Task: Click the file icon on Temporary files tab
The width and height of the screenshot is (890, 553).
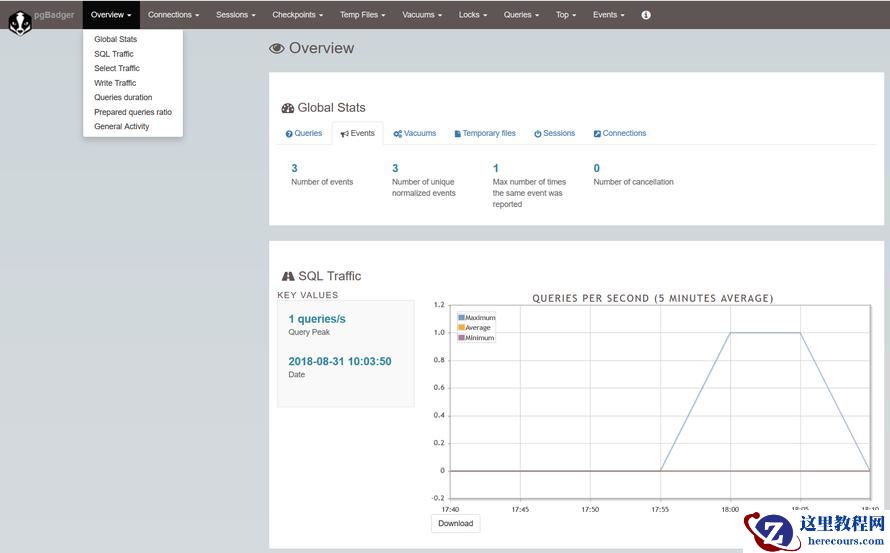Action: (x=457, y=134)
